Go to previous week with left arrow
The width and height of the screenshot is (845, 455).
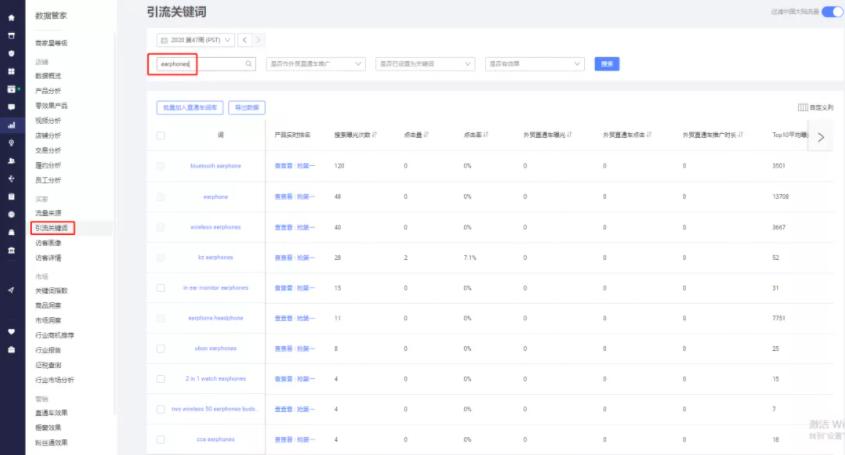click(244, 40)
